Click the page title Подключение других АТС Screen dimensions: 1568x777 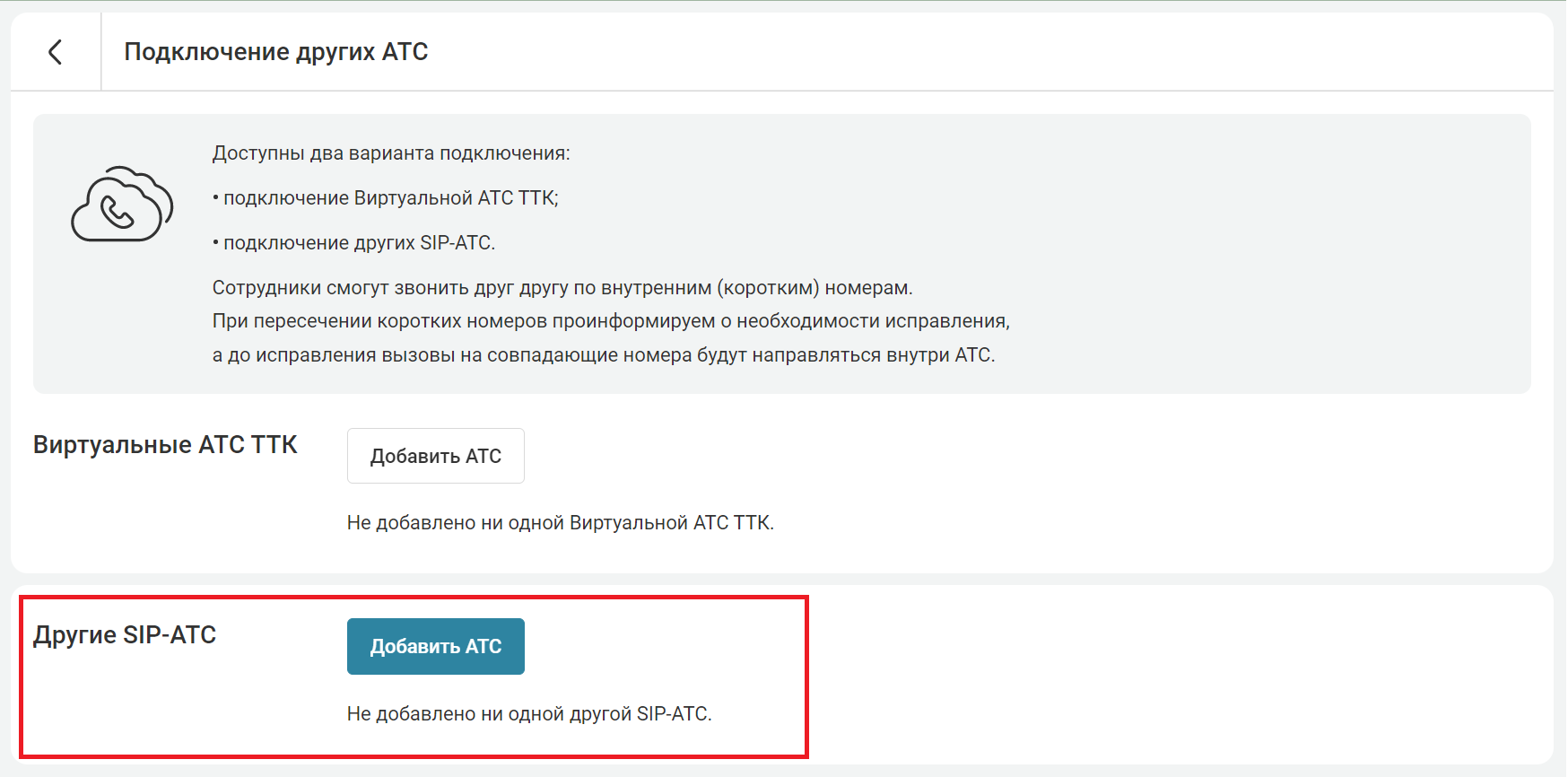click(275, 52)
